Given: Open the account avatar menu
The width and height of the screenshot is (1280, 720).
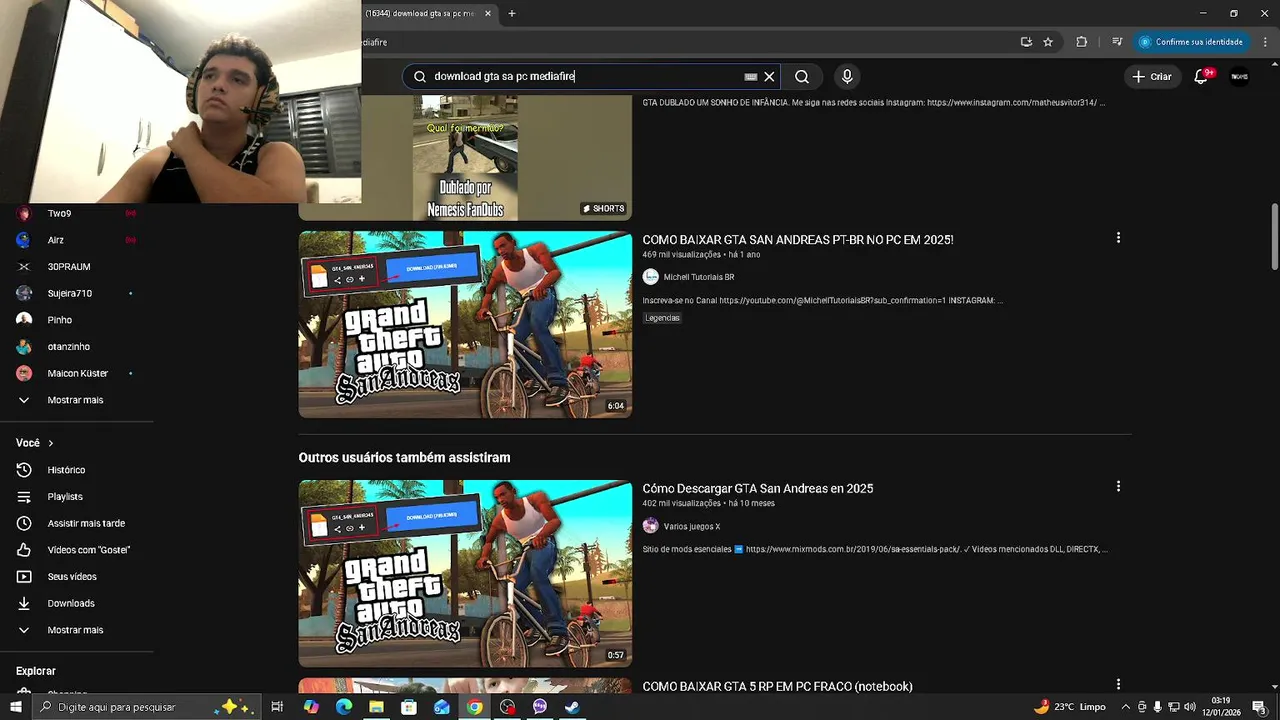Looking at the screenshot, I should point(1239,77).
